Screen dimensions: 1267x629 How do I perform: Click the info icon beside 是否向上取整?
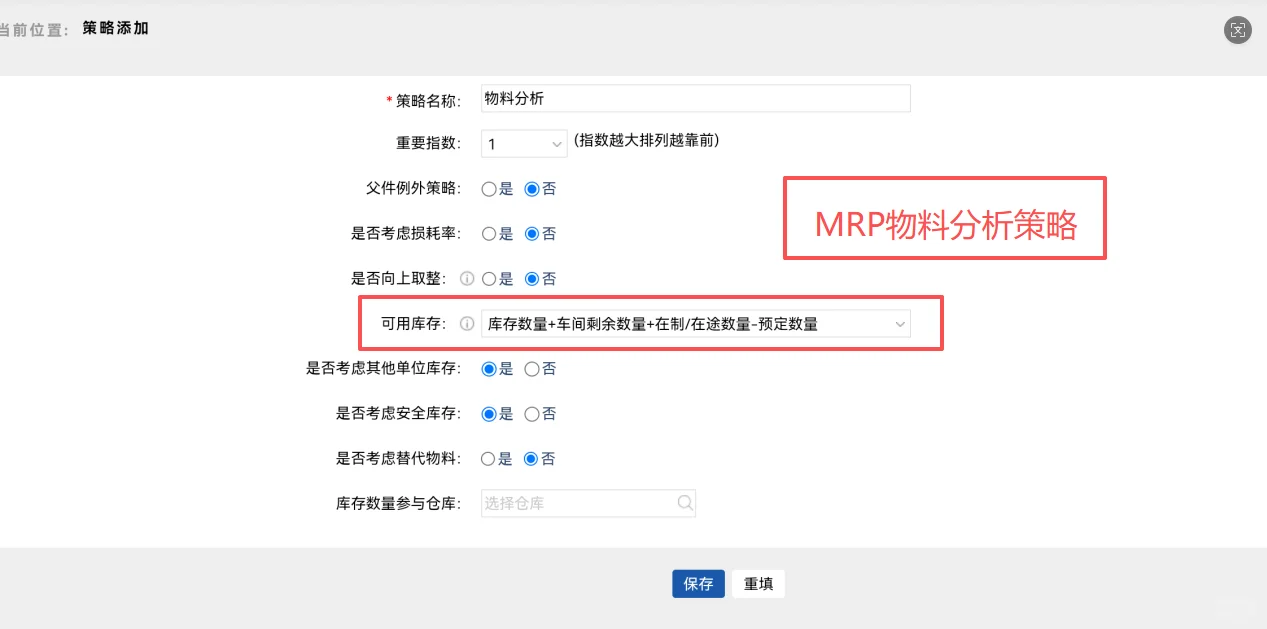click(466, 278)
